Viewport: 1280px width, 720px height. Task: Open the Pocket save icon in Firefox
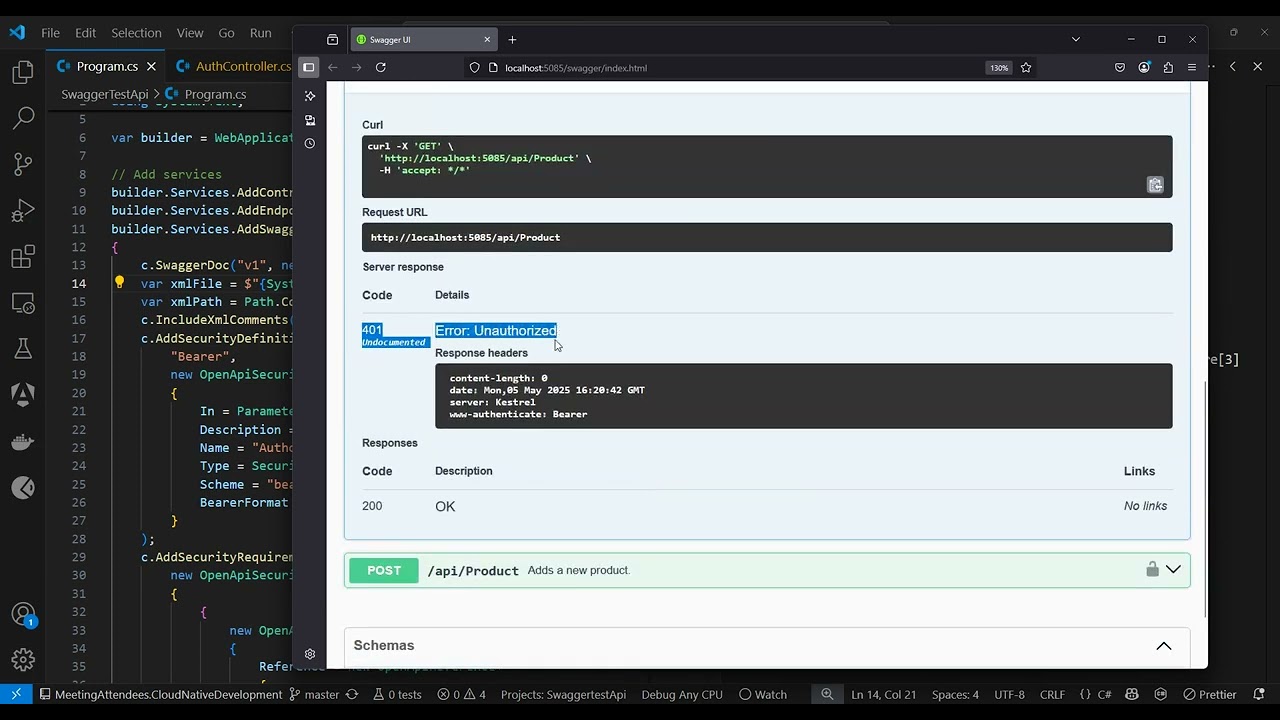[x=1120, y=67]
